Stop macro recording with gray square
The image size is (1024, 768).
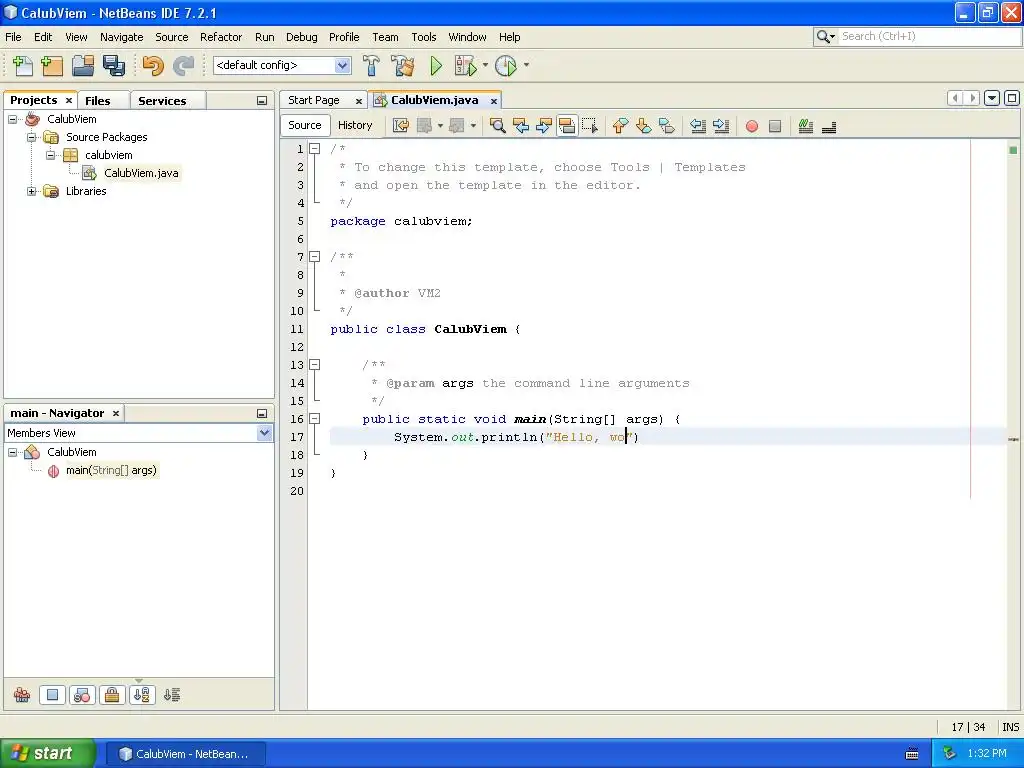pyautogui.click(x=775, y=126)
